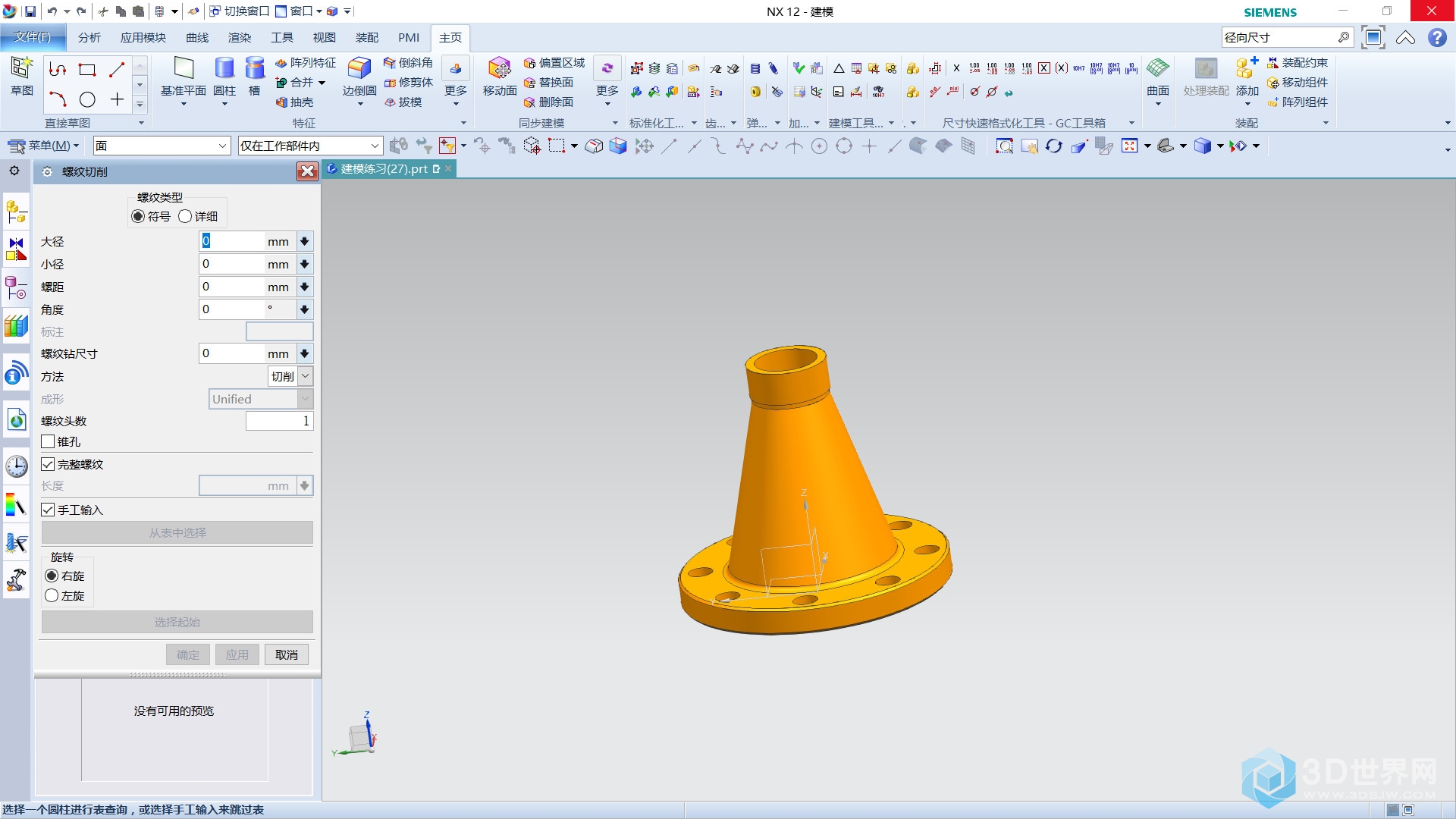Click the 阵列组件 pattern component tool

1298,102
